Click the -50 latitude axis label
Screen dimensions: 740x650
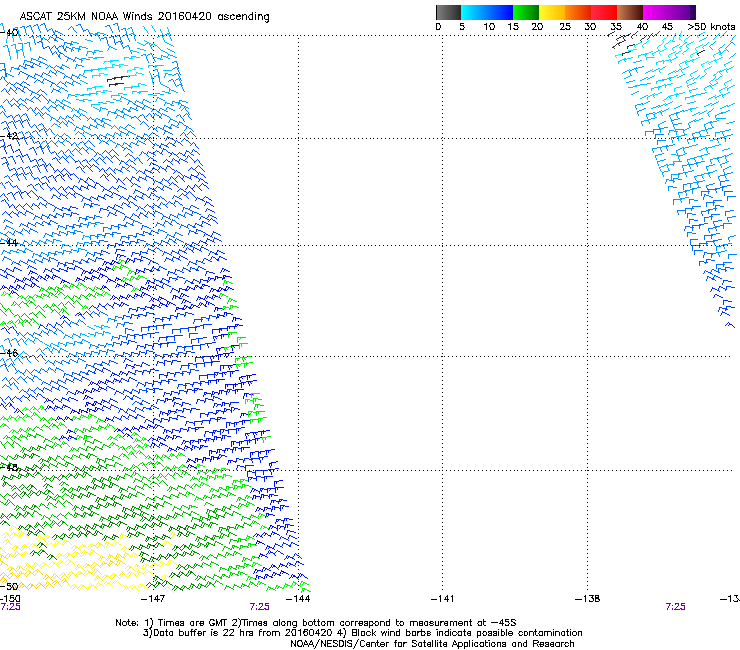click(x=9, y=586)
